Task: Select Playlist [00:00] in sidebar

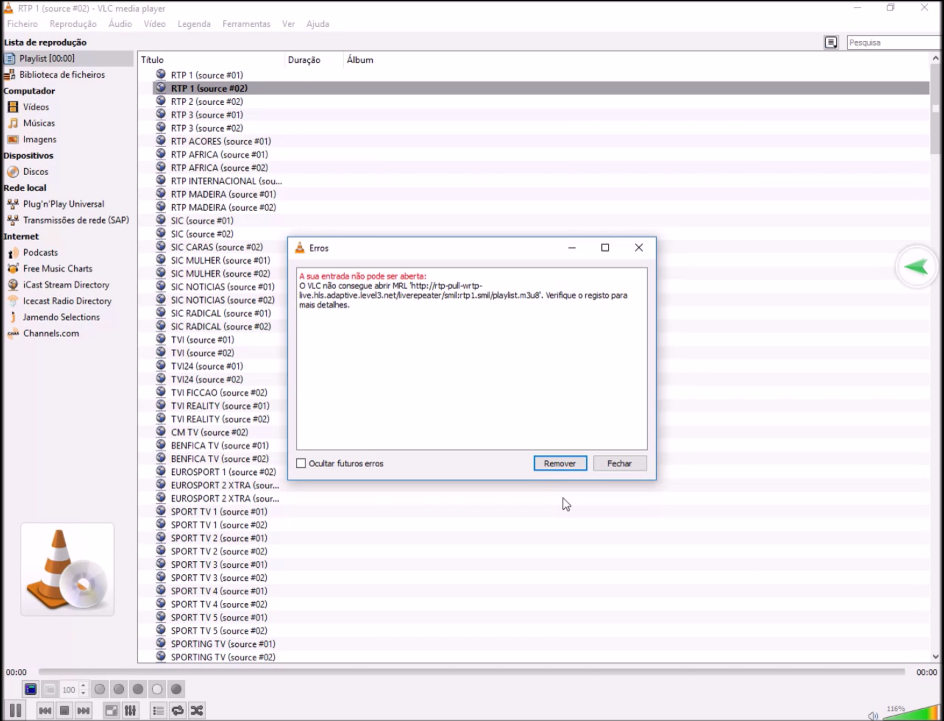Action: point(67,58)
